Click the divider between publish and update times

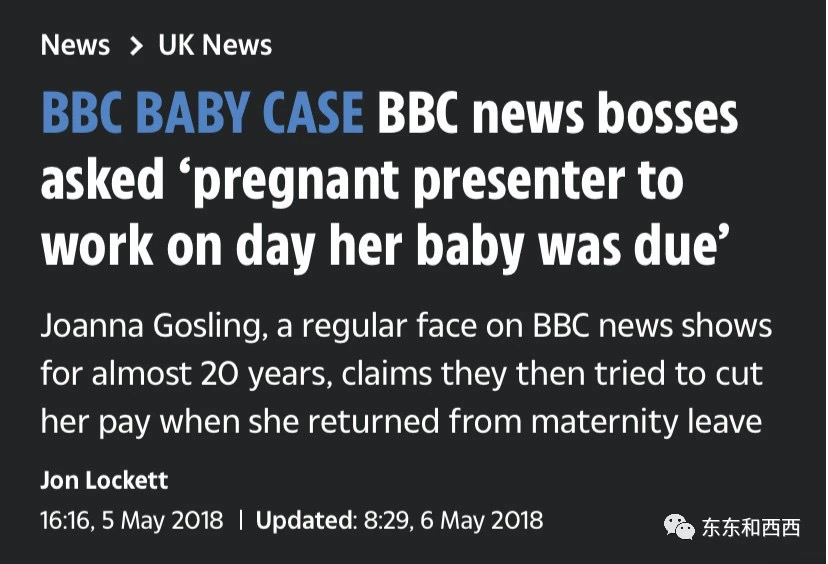pyautogui.click(x=240, y=520)
